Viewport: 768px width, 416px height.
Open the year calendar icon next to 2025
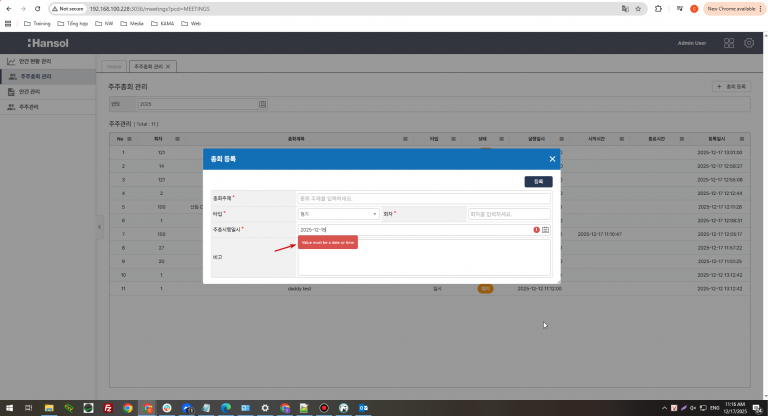(263, 104)
